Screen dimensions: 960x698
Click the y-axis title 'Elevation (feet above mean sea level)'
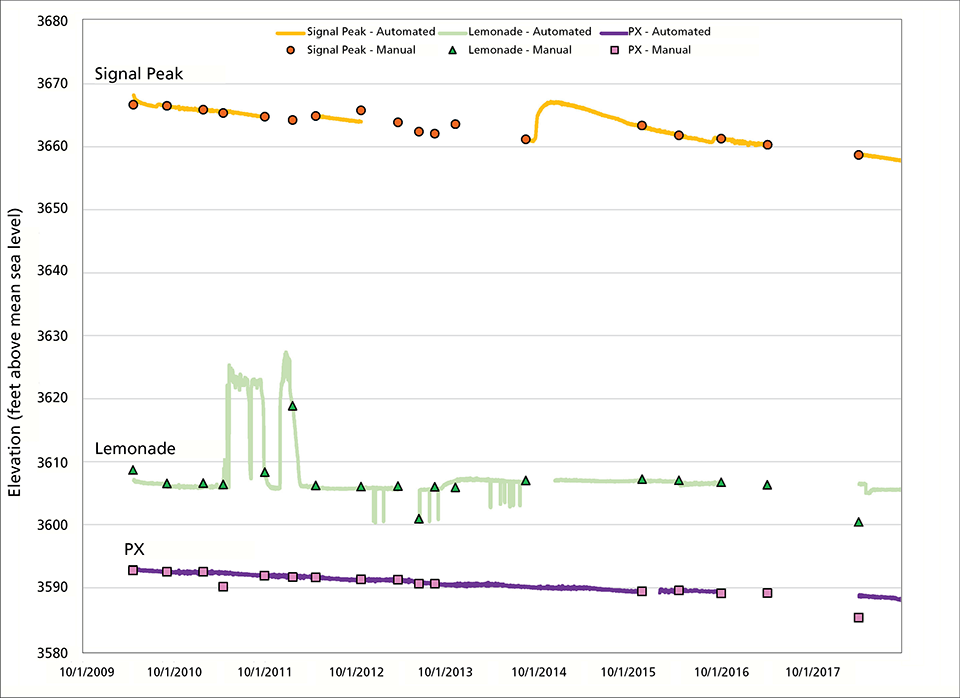point(15,353)
